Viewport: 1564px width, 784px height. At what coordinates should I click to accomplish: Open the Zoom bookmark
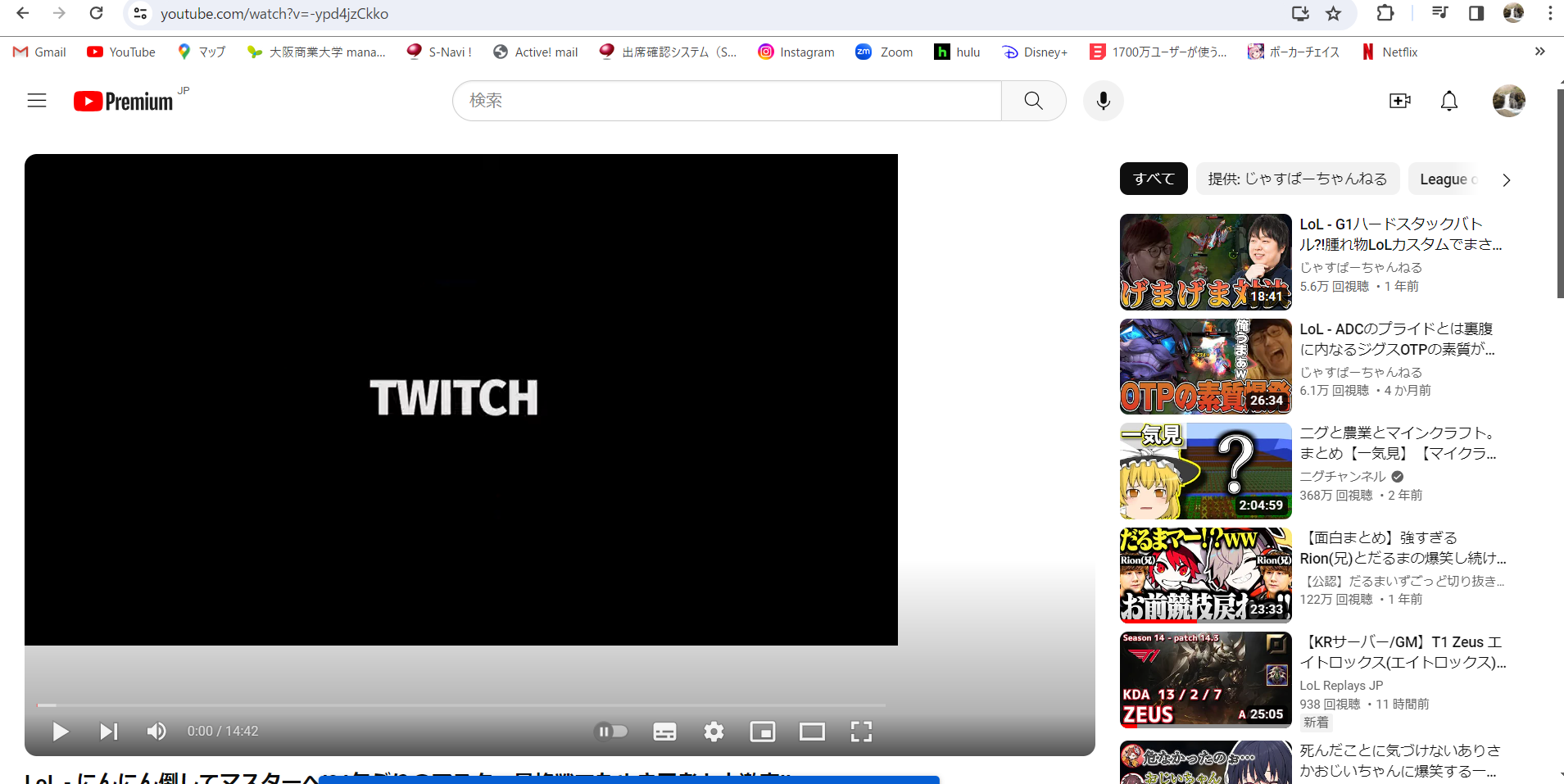pyautogui.click(x=884, y=52)
